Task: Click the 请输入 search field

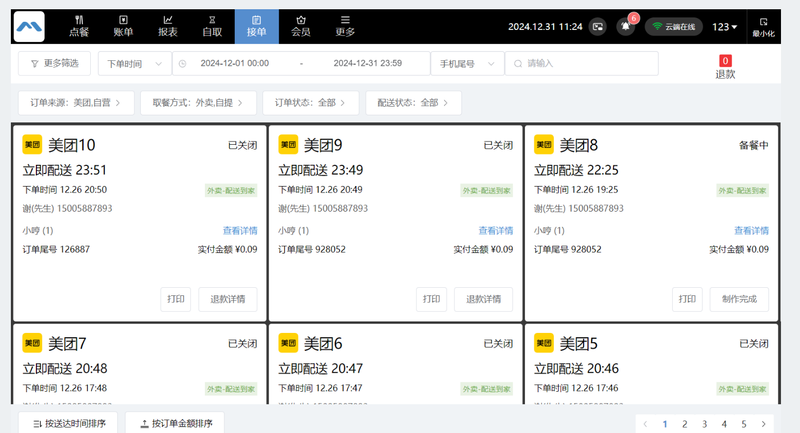Action: tap(582, 64)
